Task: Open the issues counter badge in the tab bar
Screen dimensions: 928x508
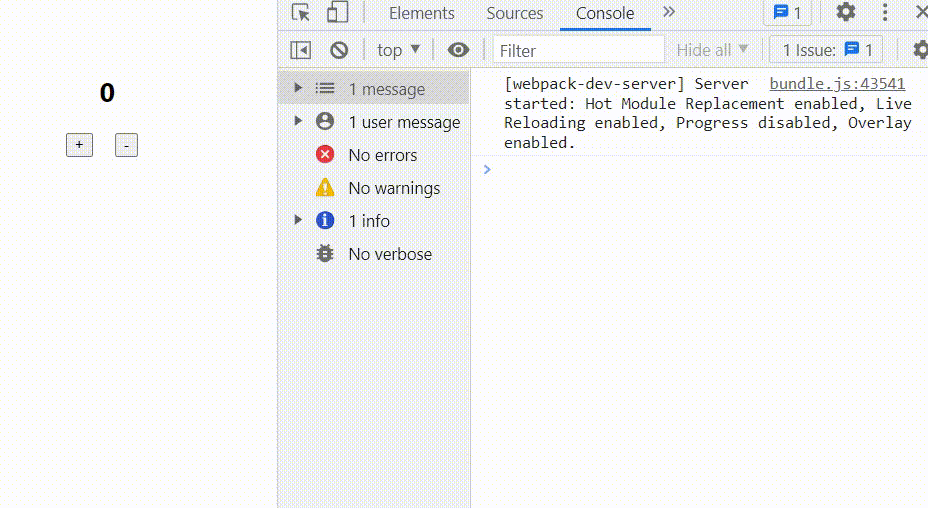Action: 787,12
